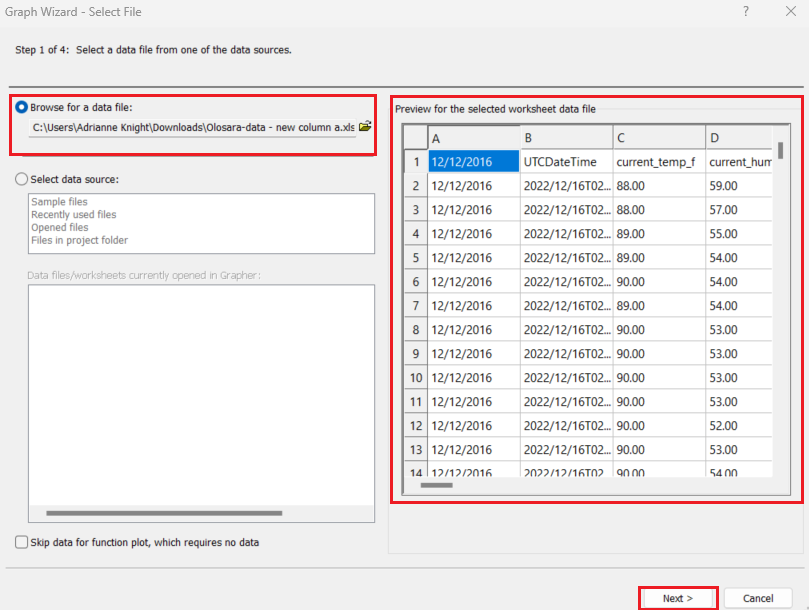Choose the 'Select data source' radio option
Viewport: 809px width, 610px height.
click(x=21, y=179)
